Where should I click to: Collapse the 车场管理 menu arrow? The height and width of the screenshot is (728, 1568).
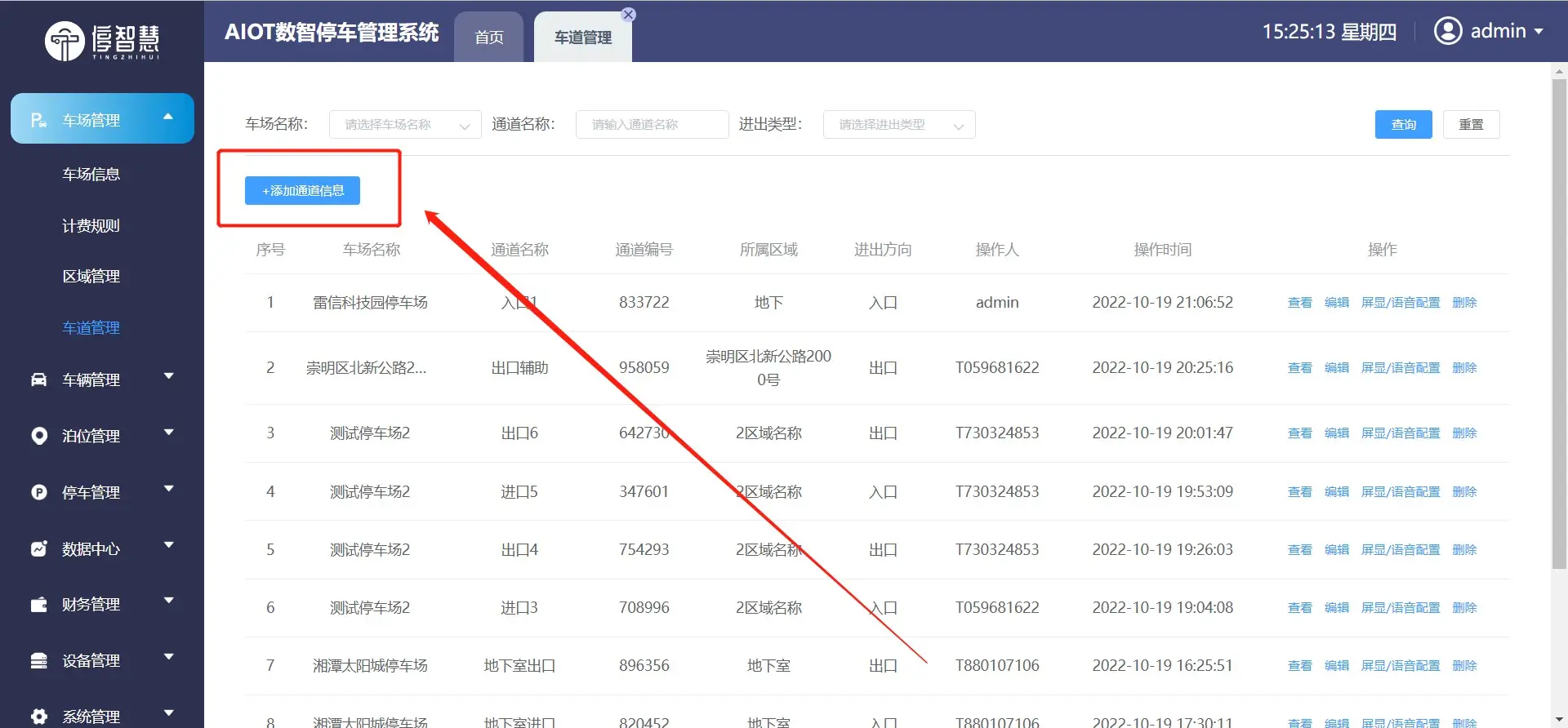pos(168,117)
